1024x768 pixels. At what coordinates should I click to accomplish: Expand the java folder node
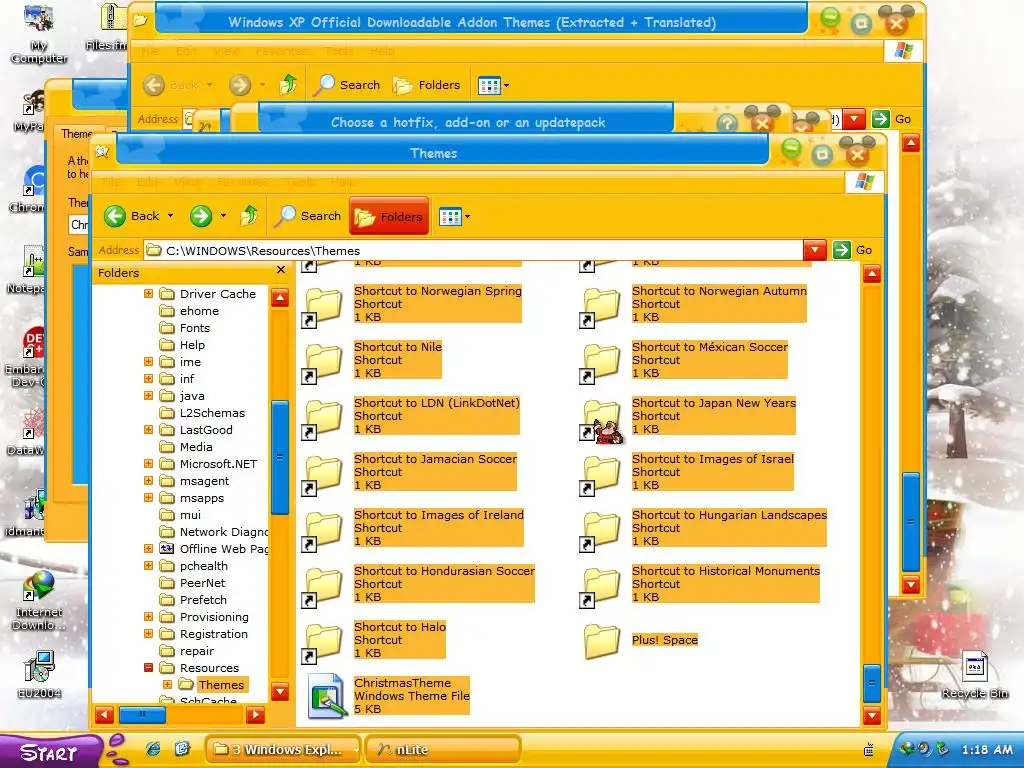[148, 396]
